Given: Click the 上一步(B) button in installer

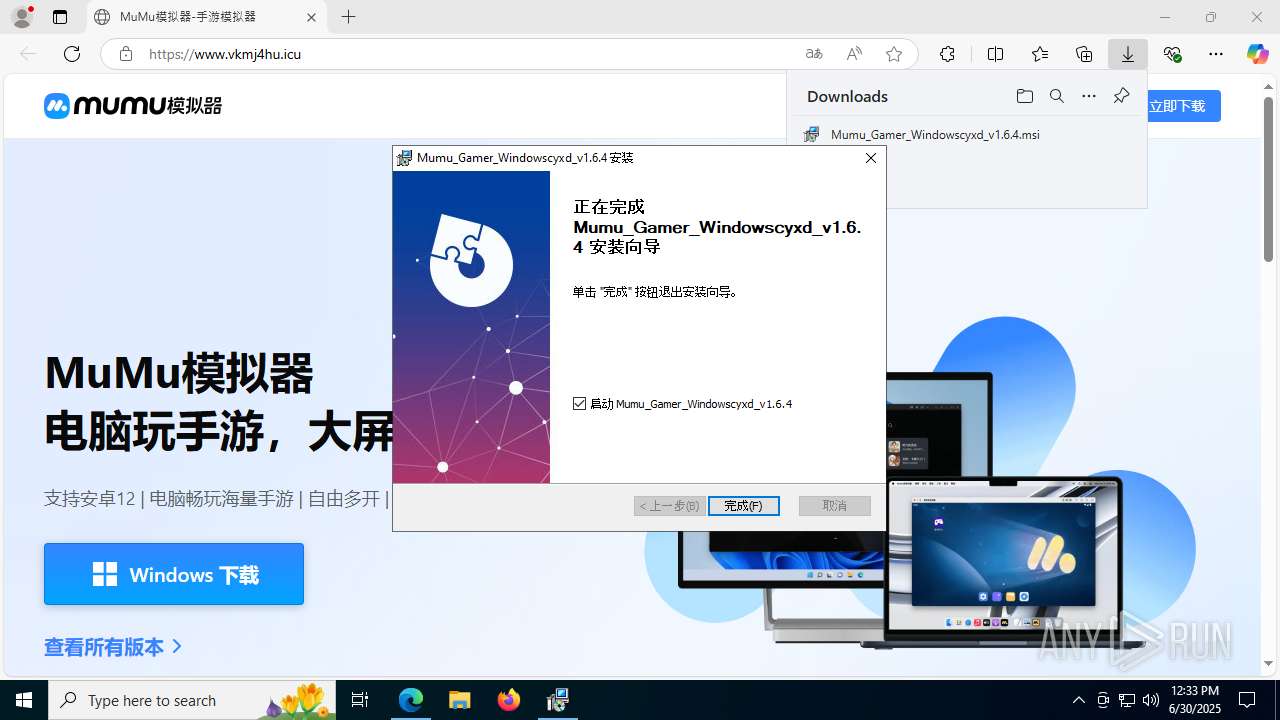Looking at the screenshot, I should coord(669,506).
